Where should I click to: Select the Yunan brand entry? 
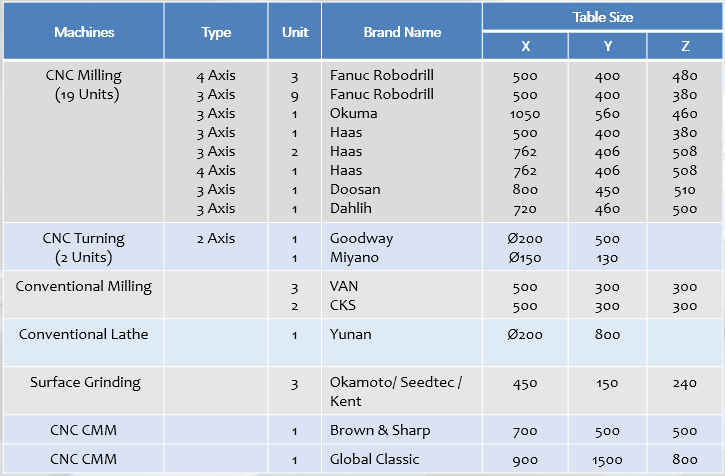pyautogui.click(x=350, y=334)
